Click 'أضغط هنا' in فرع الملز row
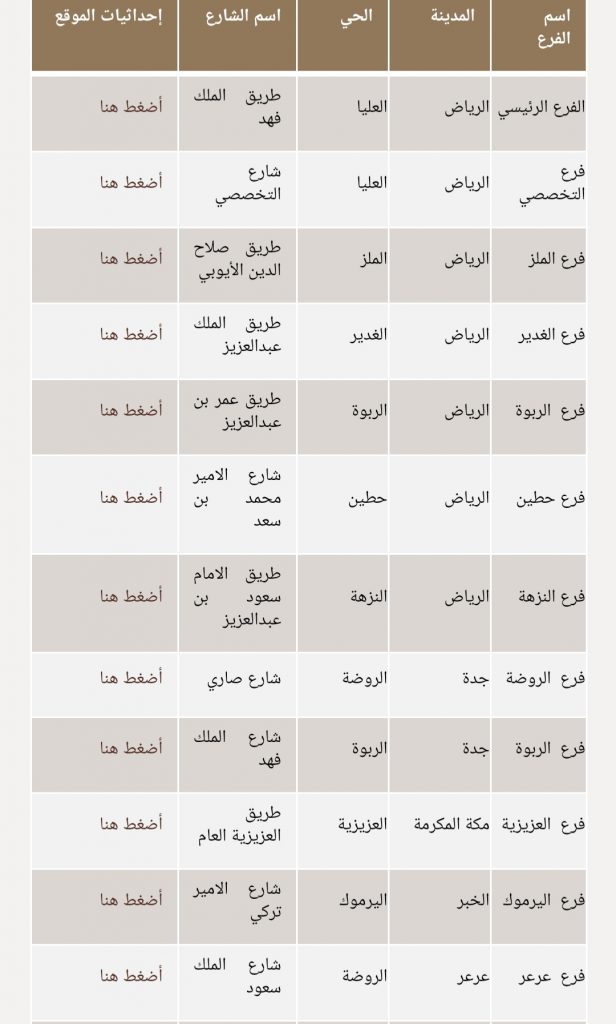 [x=131, y=259]
